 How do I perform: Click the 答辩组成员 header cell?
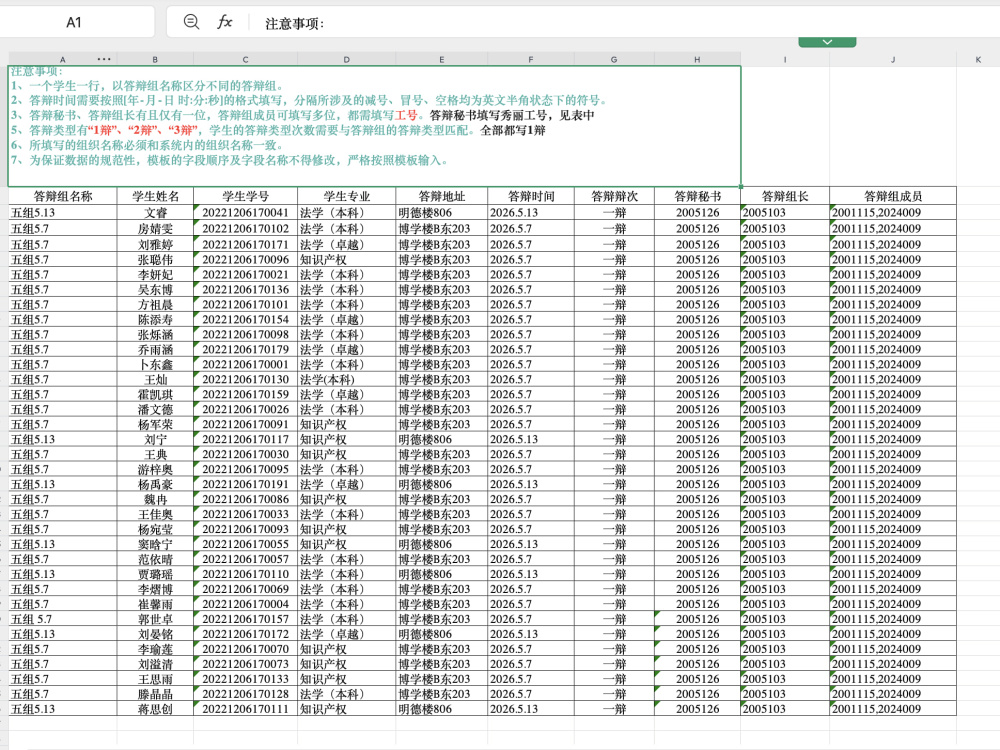(893, 196)
